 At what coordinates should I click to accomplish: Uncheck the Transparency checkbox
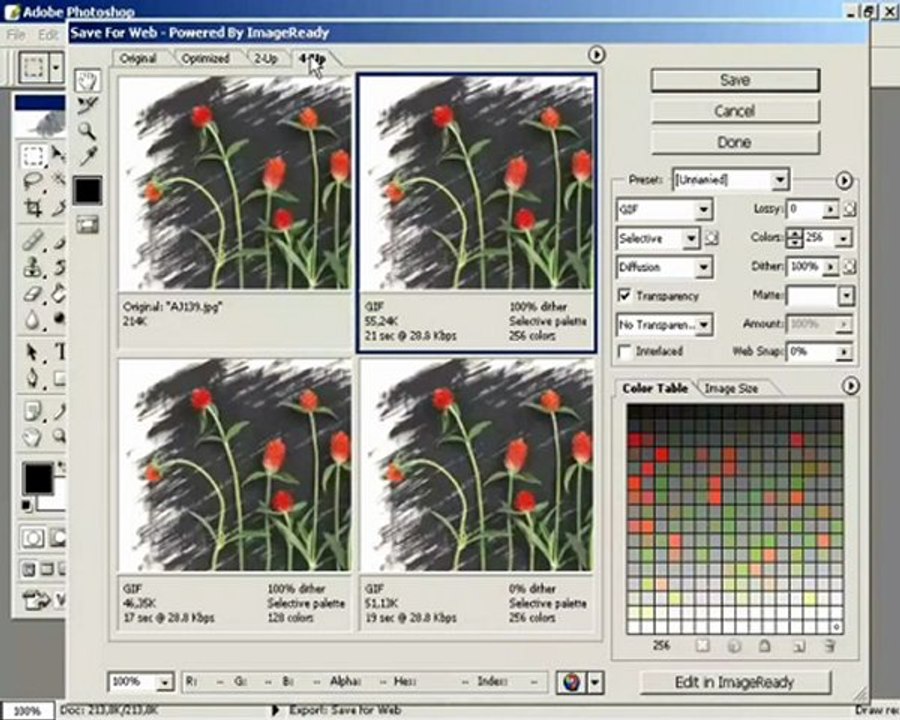click(x=624, y=295)
